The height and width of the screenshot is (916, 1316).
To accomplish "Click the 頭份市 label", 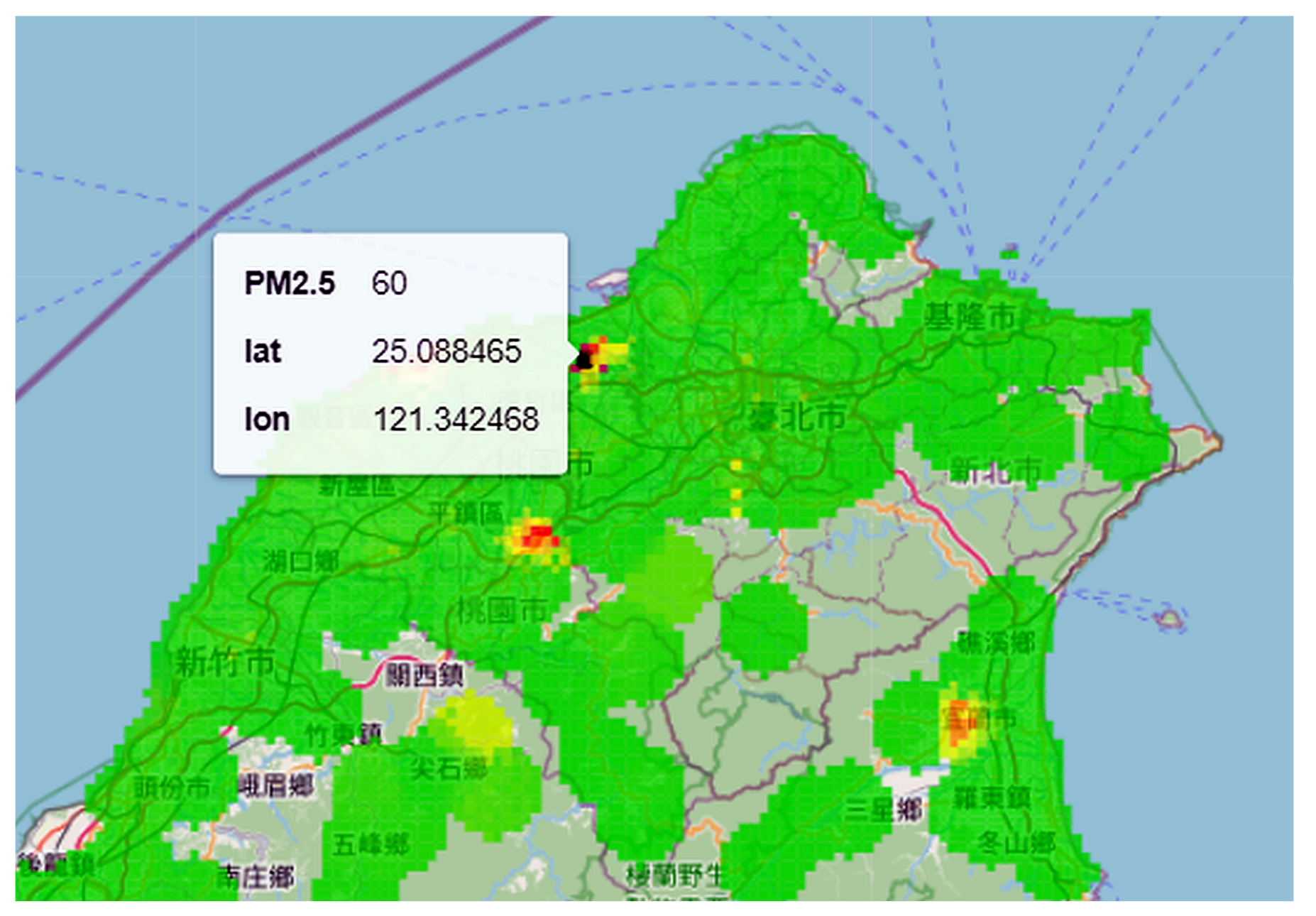I will coord(172,787).
